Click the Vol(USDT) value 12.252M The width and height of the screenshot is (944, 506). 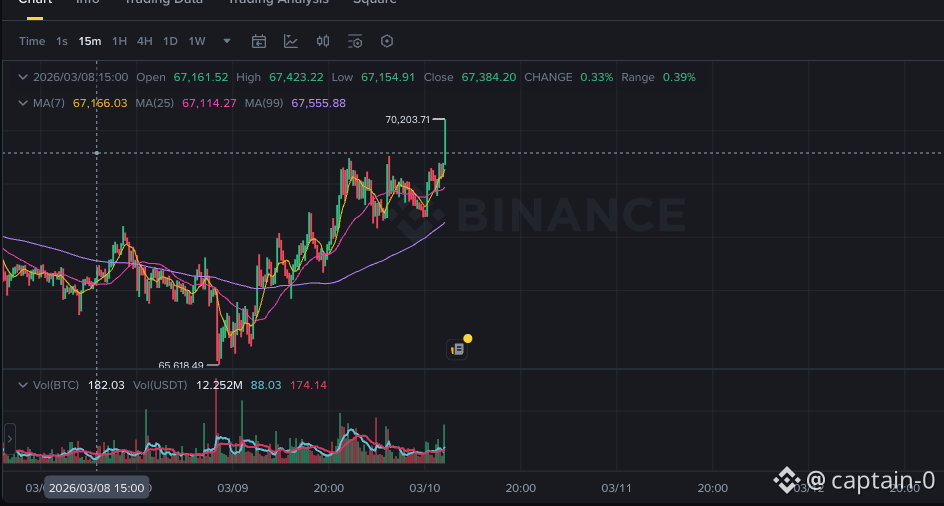click(219, 385)
